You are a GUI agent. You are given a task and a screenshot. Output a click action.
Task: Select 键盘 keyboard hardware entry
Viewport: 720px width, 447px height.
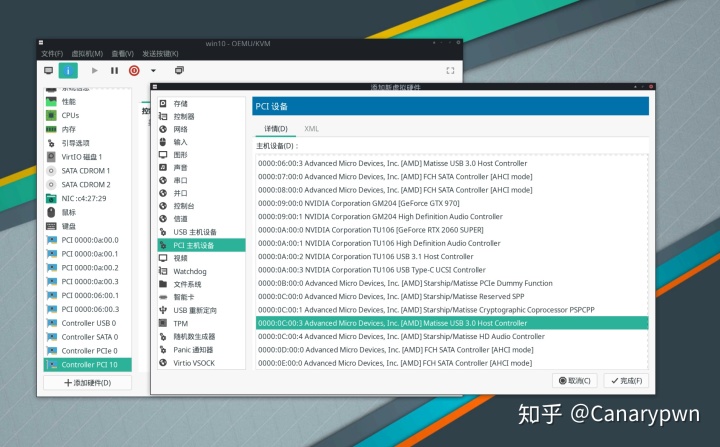(87, 226)
